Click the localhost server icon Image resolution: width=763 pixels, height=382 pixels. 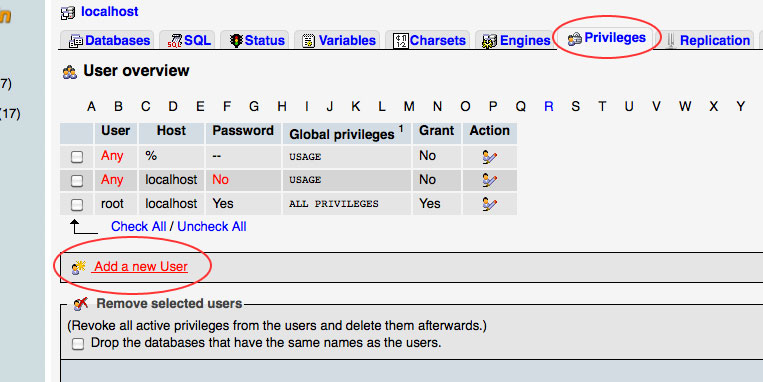pyautogui.click(x=68, y=13)
